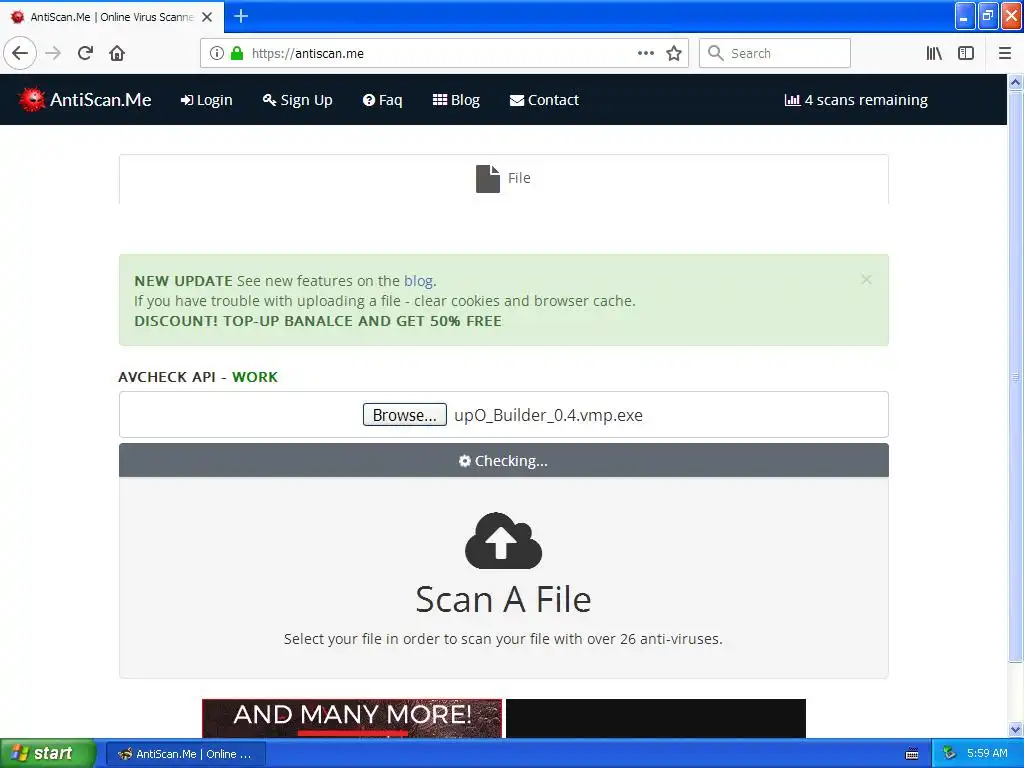Open a new tab with plus button

click(x=241, y=16)
